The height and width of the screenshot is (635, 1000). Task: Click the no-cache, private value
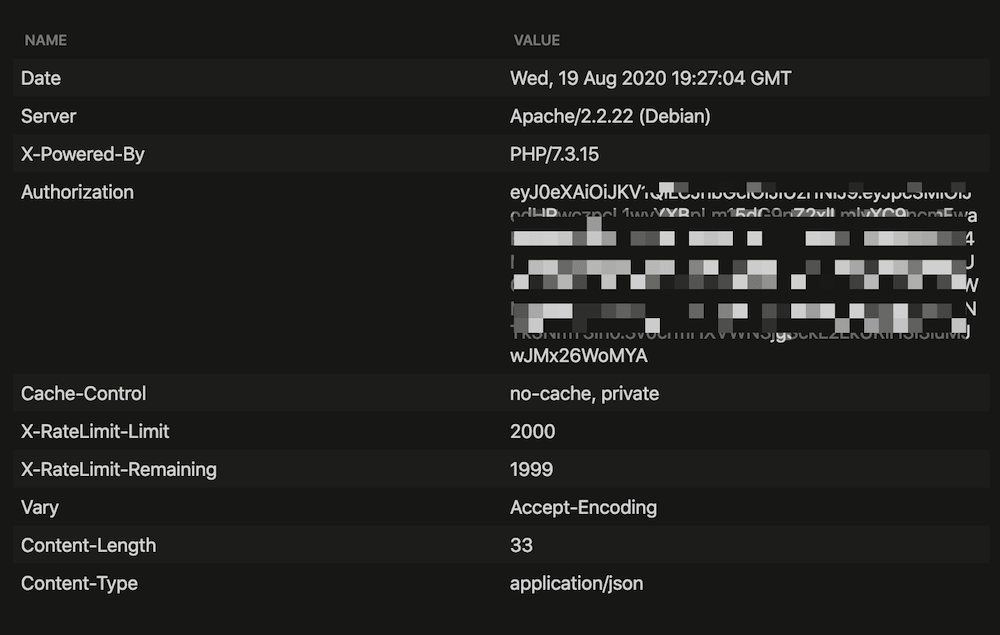point(584,393)
